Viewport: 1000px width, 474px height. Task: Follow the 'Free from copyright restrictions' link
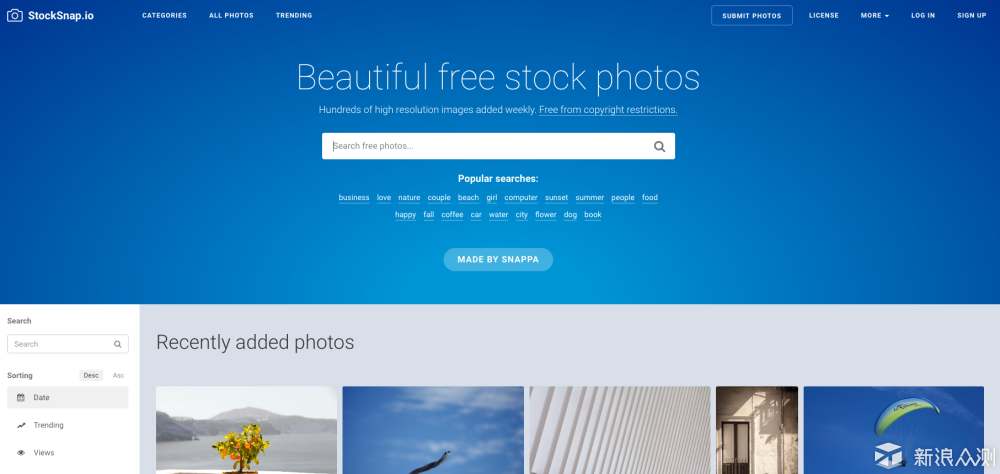[x=608, y=110]
